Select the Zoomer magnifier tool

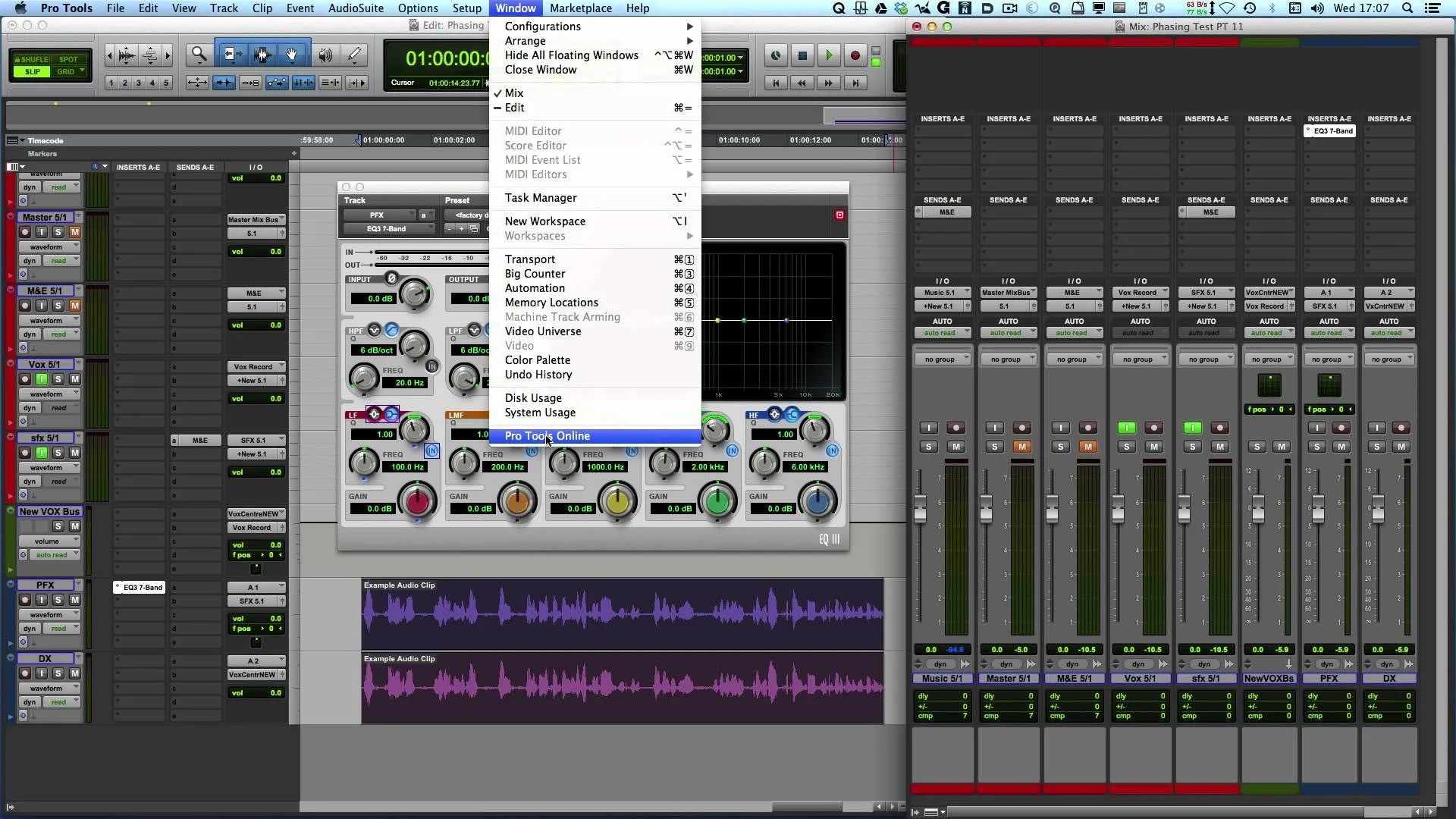coord(199,55)
